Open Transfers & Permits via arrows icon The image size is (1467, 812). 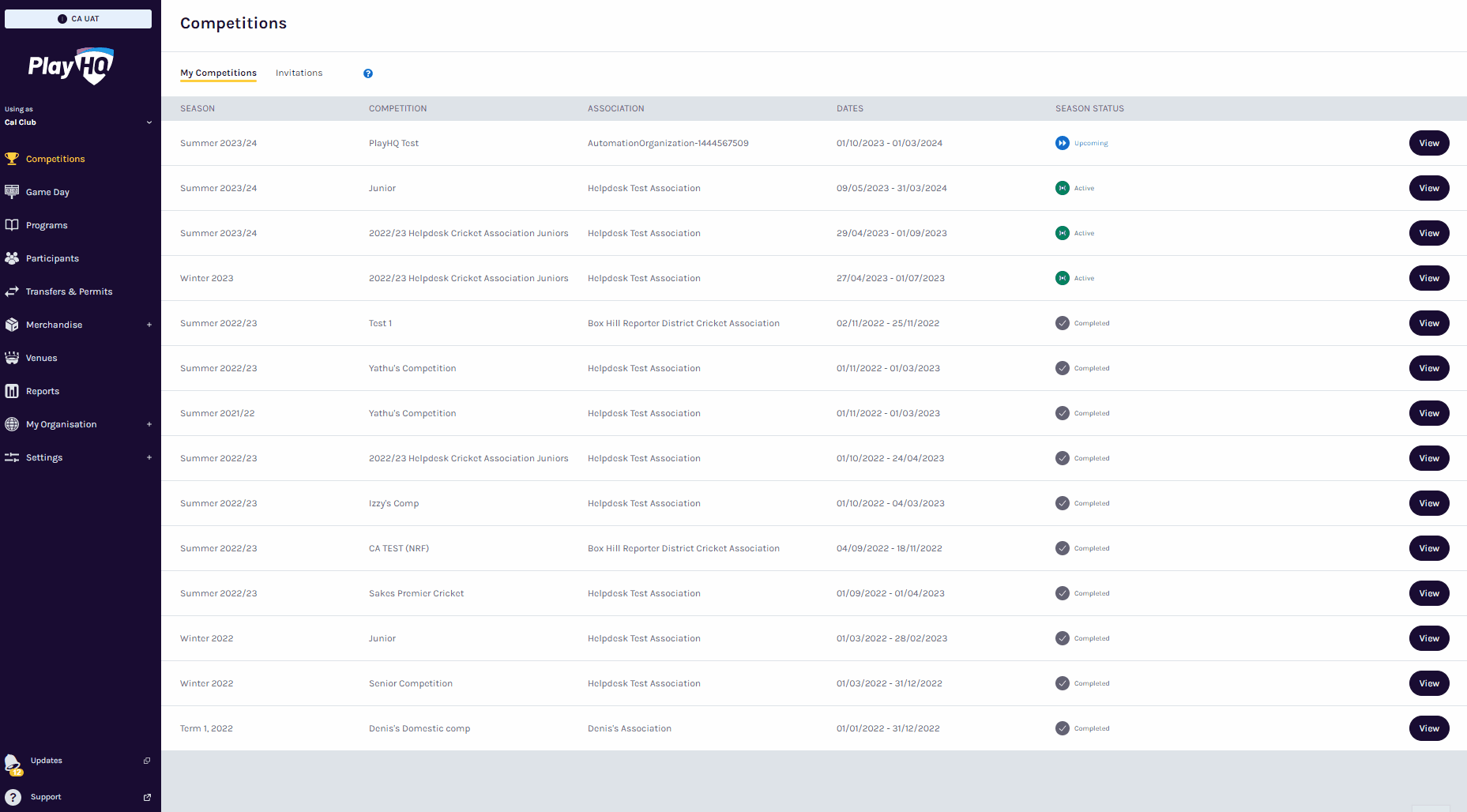[12, 291]
